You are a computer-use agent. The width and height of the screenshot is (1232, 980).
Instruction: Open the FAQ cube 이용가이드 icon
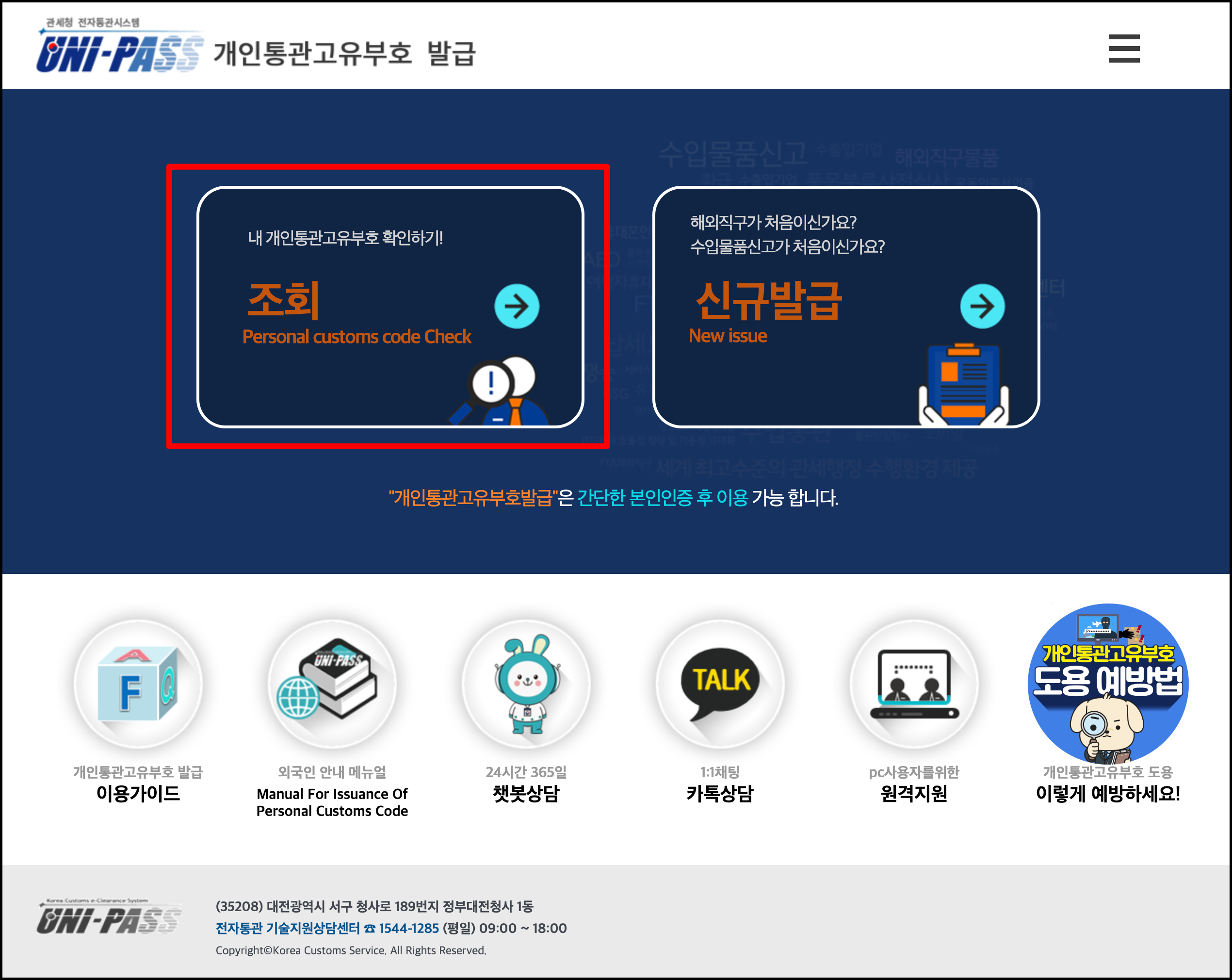138,684
